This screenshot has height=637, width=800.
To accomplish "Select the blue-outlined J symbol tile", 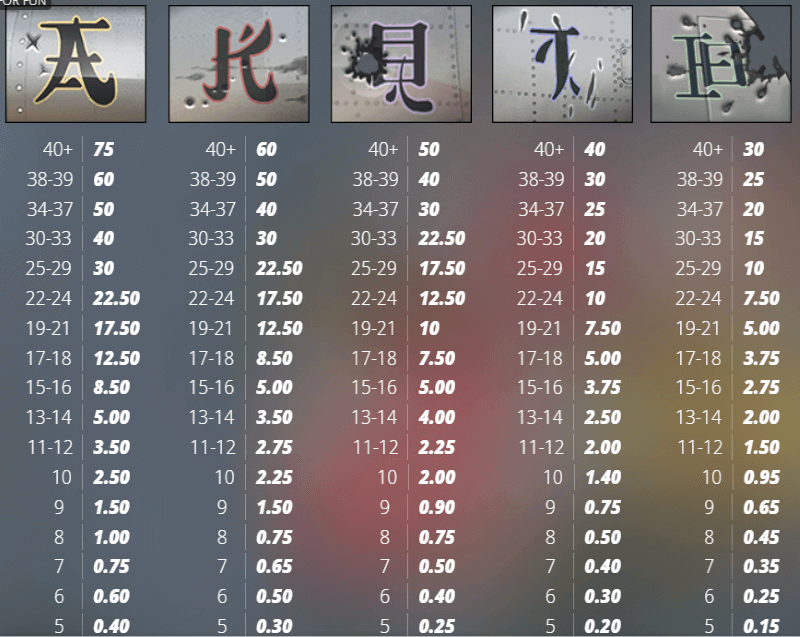I will (x=562, y=64).
